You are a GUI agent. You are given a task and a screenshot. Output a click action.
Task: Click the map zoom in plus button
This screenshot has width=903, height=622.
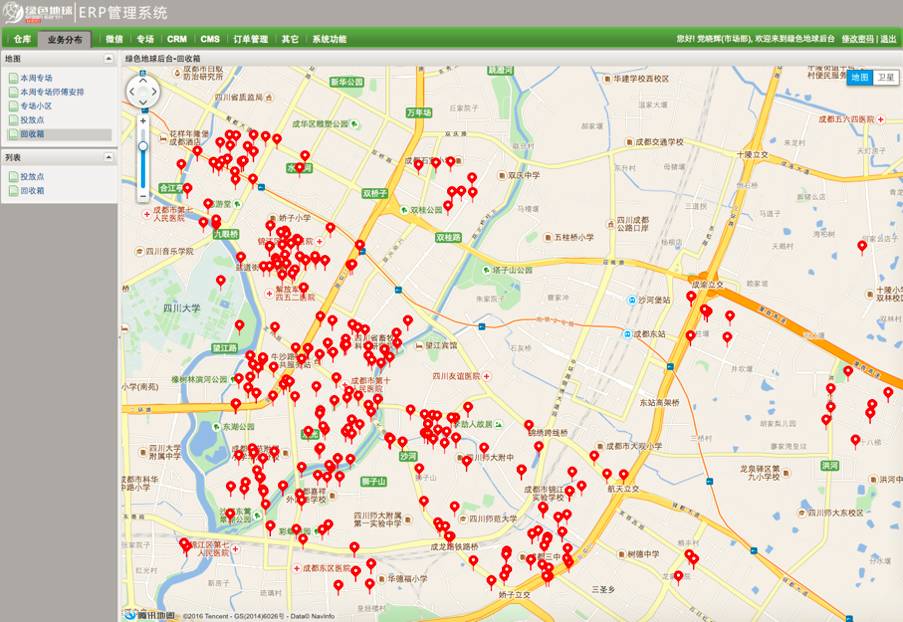pyautogui.click(x=143, y=121)
